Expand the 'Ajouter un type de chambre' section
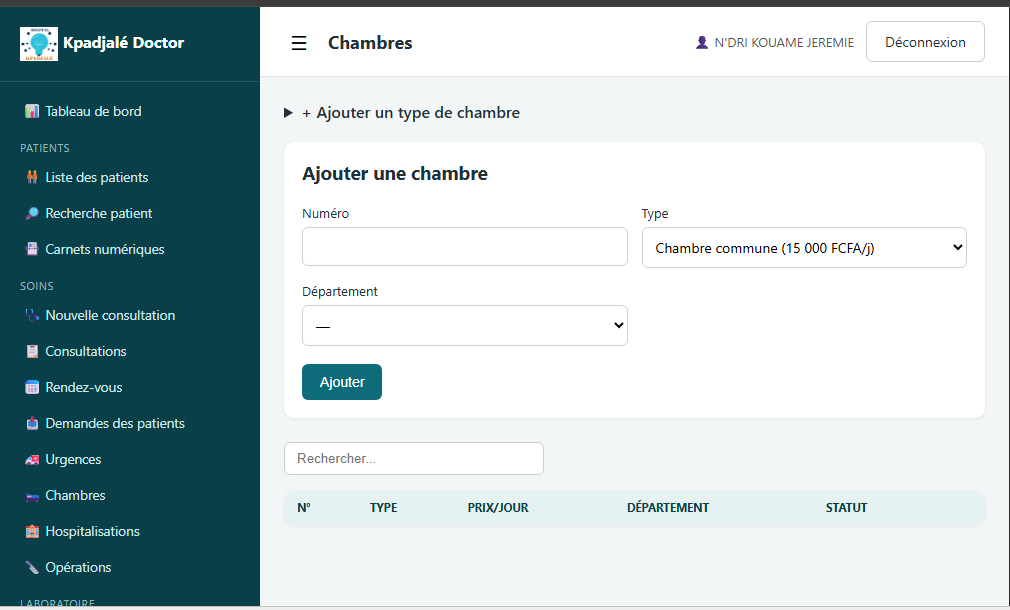This screenshot has height=610, width=1010. (402, 113)
